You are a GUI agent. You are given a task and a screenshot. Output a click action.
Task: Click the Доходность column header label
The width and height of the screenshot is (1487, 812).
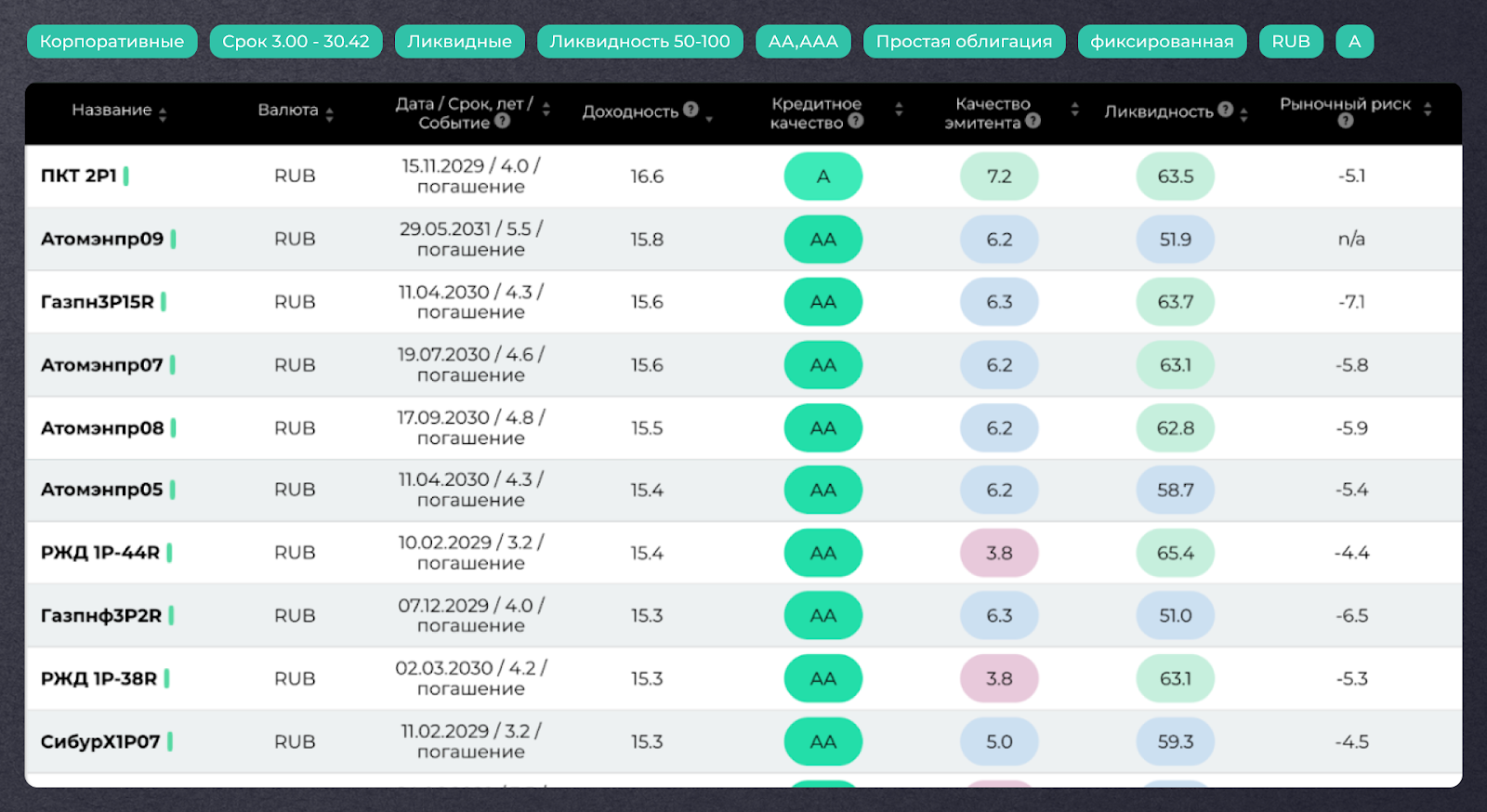coord(630,112)
